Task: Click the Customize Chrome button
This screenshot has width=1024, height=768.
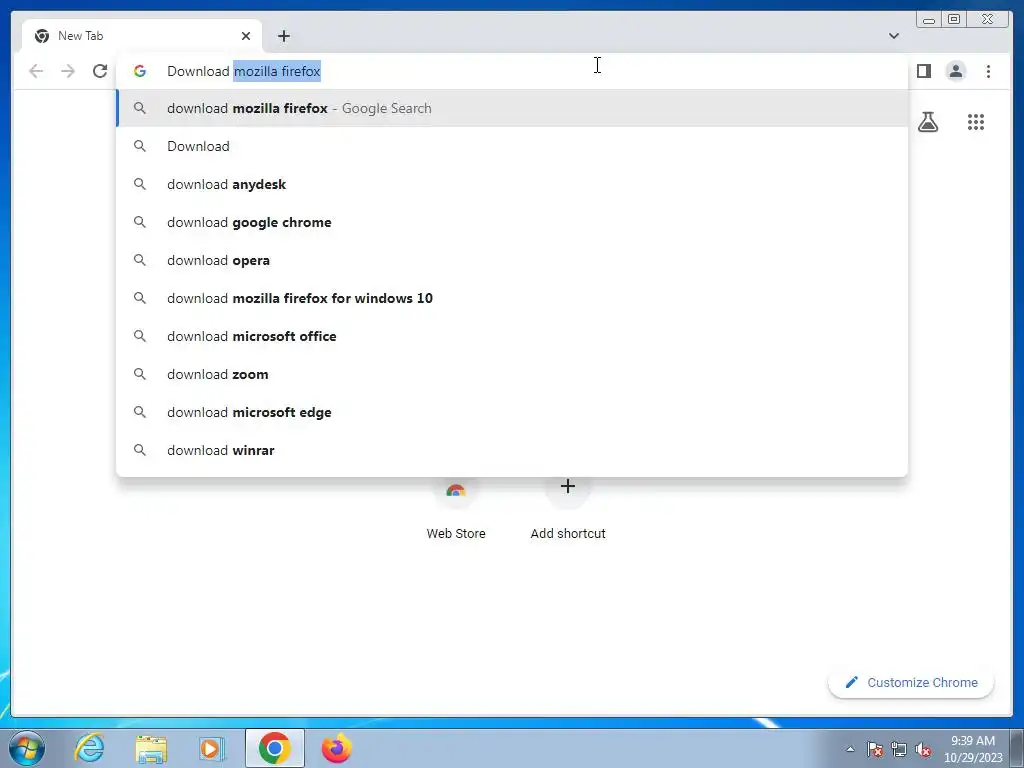Action: (911, 682)
